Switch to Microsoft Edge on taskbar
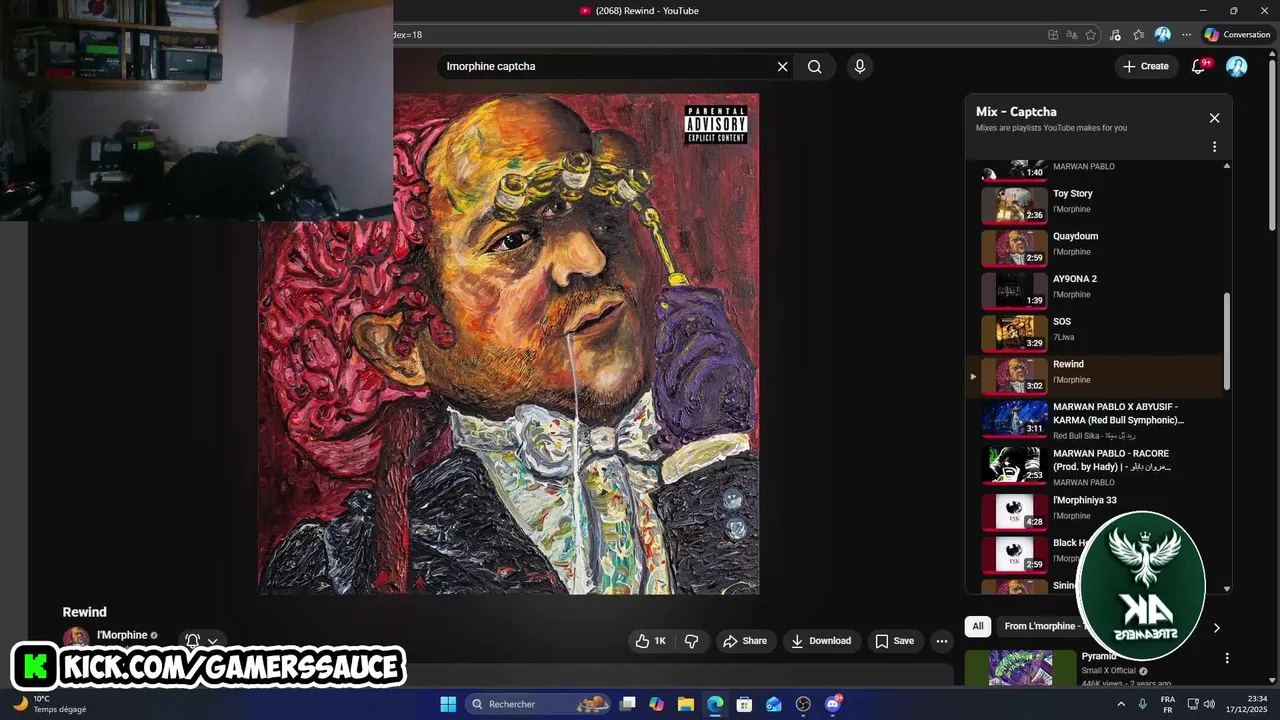This screenshot has width=1280, height=720. 715,704
